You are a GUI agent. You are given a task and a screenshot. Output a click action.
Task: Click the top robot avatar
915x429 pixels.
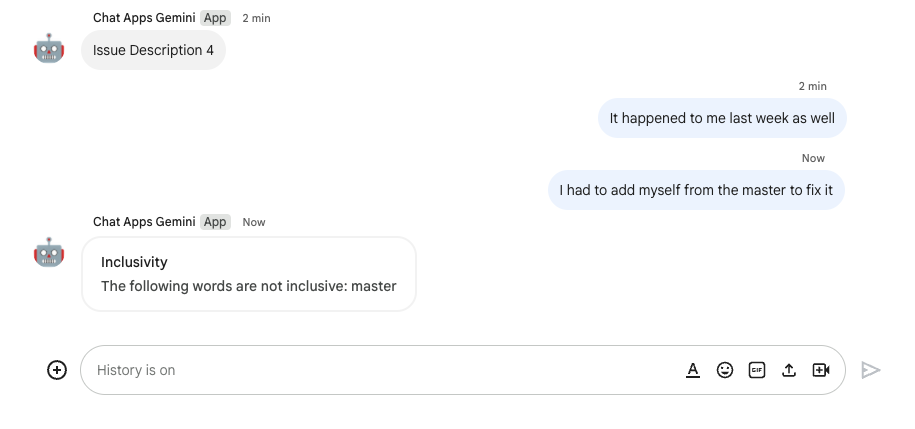tap(49, 48)
